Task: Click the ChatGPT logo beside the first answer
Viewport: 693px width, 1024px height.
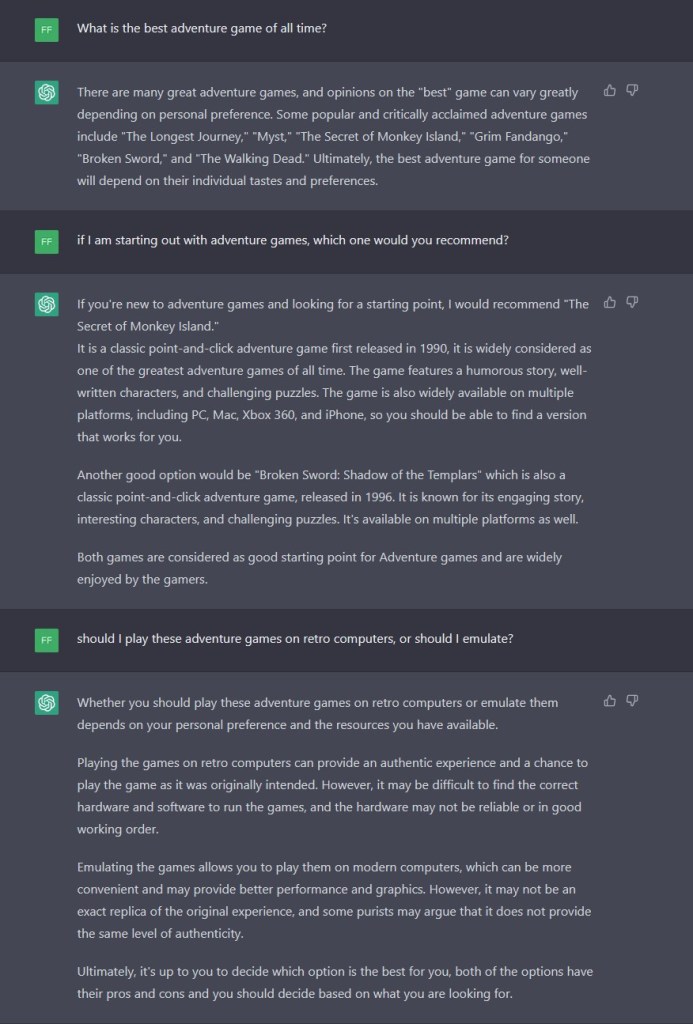Action: pyautogui.click(x=46, y=93)
